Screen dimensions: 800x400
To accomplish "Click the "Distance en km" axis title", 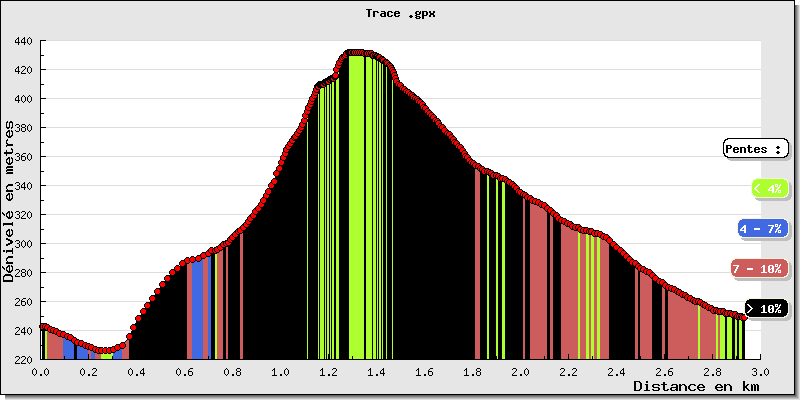I will click(697, 385).
